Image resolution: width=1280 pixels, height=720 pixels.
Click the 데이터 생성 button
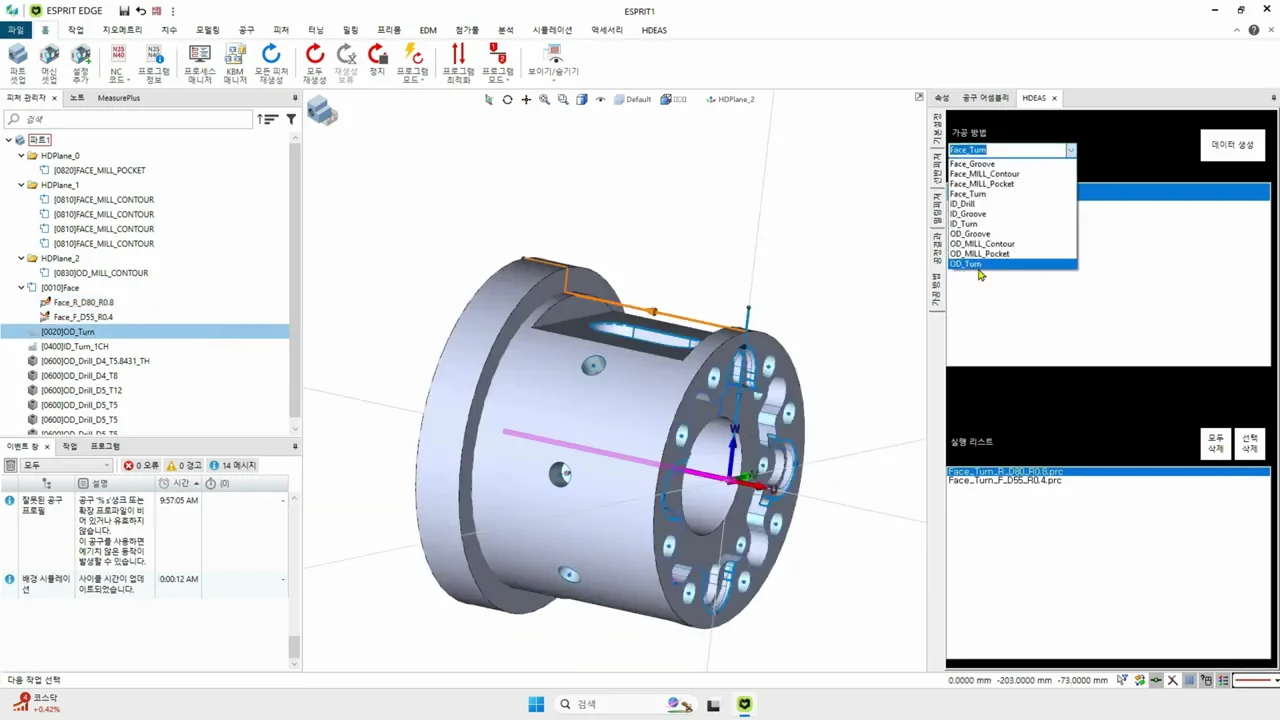1232,145
